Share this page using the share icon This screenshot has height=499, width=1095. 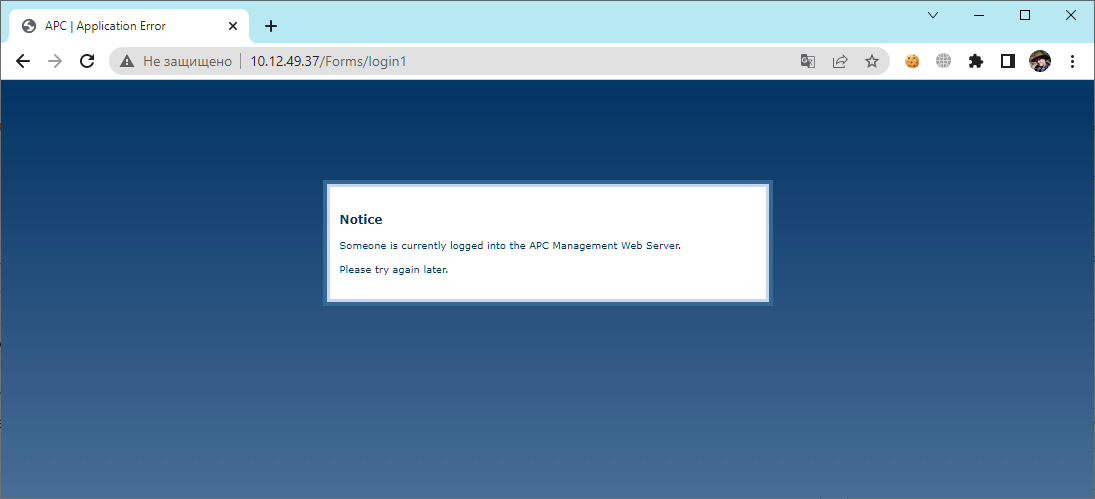click(x=840, y=61)
